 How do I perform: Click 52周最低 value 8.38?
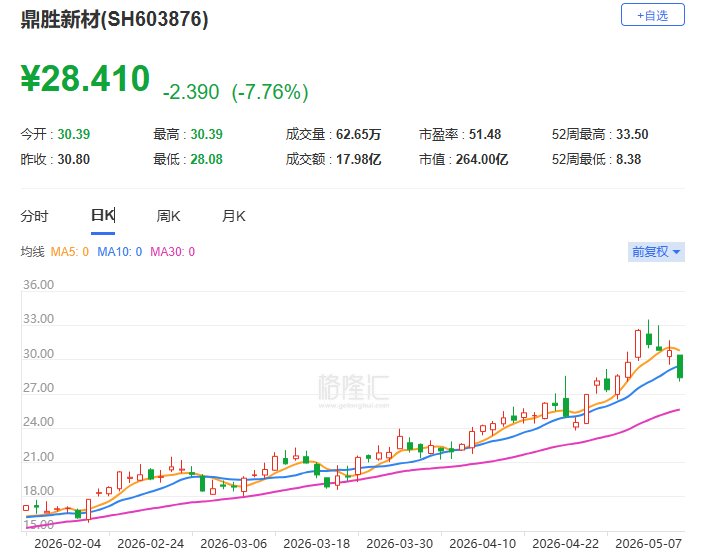click(629, 160)
